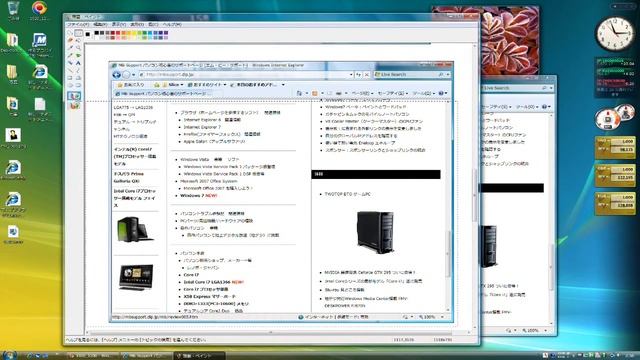Choose the Pencil tool in Paint

click(x=71, y=56)
